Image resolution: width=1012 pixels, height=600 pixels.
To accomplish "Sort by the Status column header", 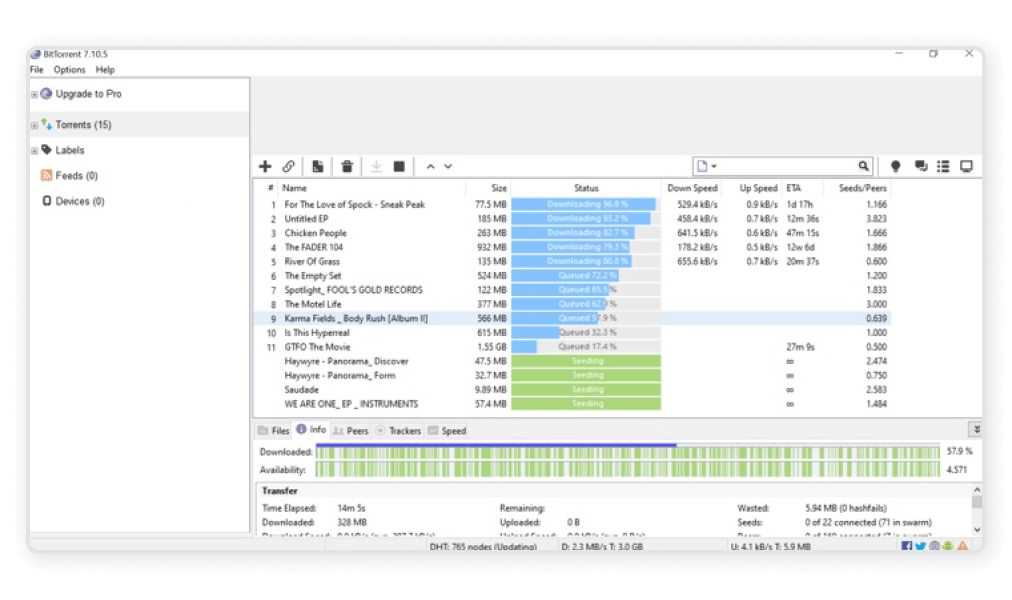I will click(x=586, y=188).
